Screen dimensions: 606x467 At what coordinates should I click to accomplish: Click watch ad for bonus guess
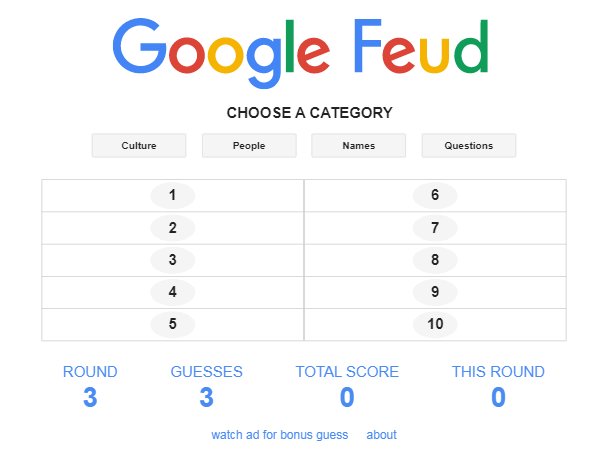pyautogui.click(x=279, y=435)
